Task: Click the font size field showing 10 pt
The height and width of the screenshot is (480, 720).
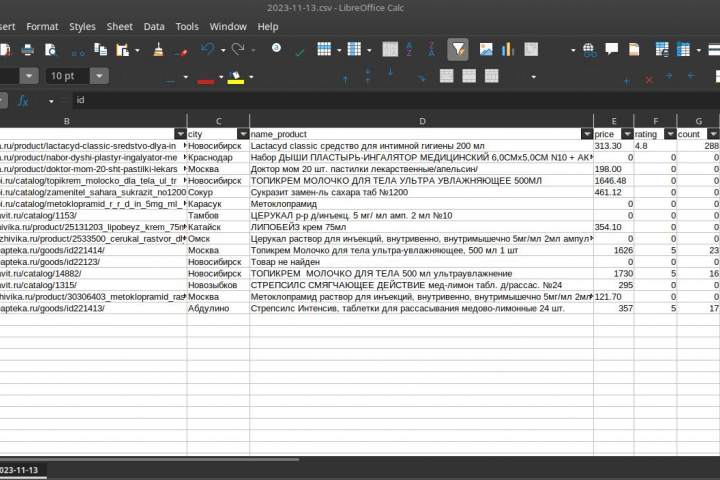Action: pos(67,76)
